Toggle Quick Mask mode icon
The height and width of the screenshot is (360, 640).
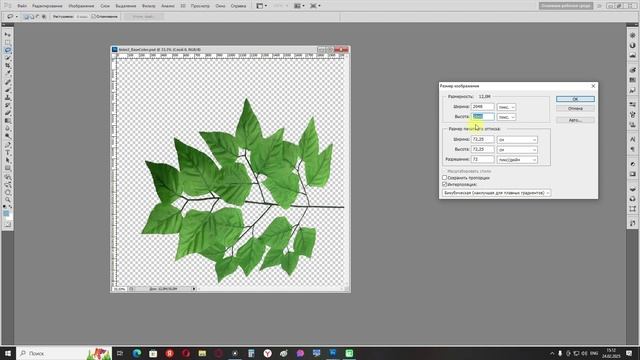click(8, 224)
